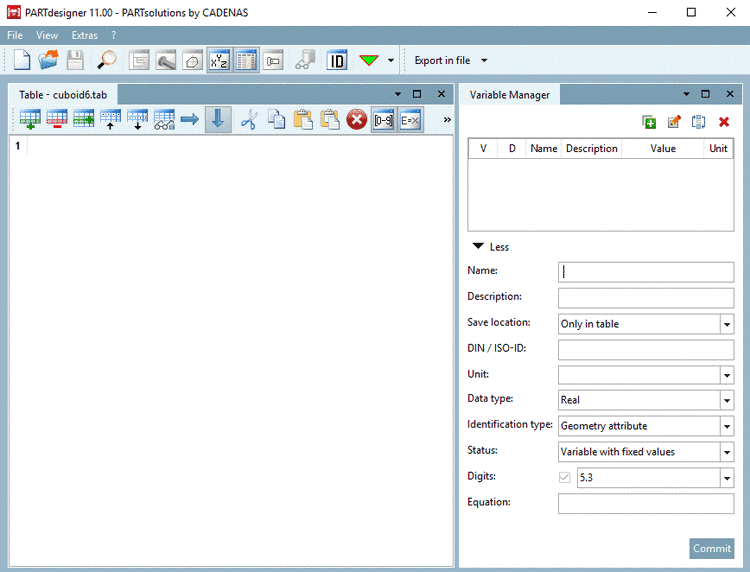The height and width of the screenshot is (572, 750).
Task: Collapse details with the Less triangle
Action: coord(478,246)
